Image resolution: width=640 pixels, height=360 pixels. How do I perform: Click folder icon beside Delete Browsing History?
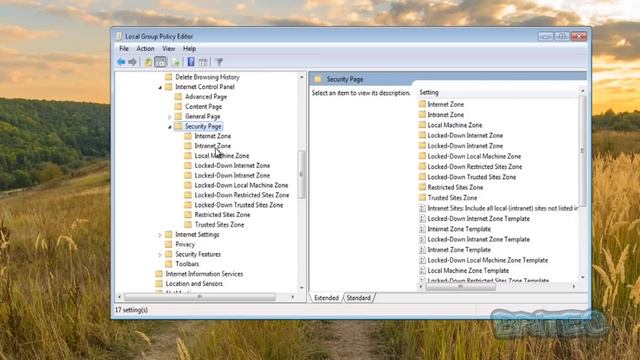click(x=169, y=77)
